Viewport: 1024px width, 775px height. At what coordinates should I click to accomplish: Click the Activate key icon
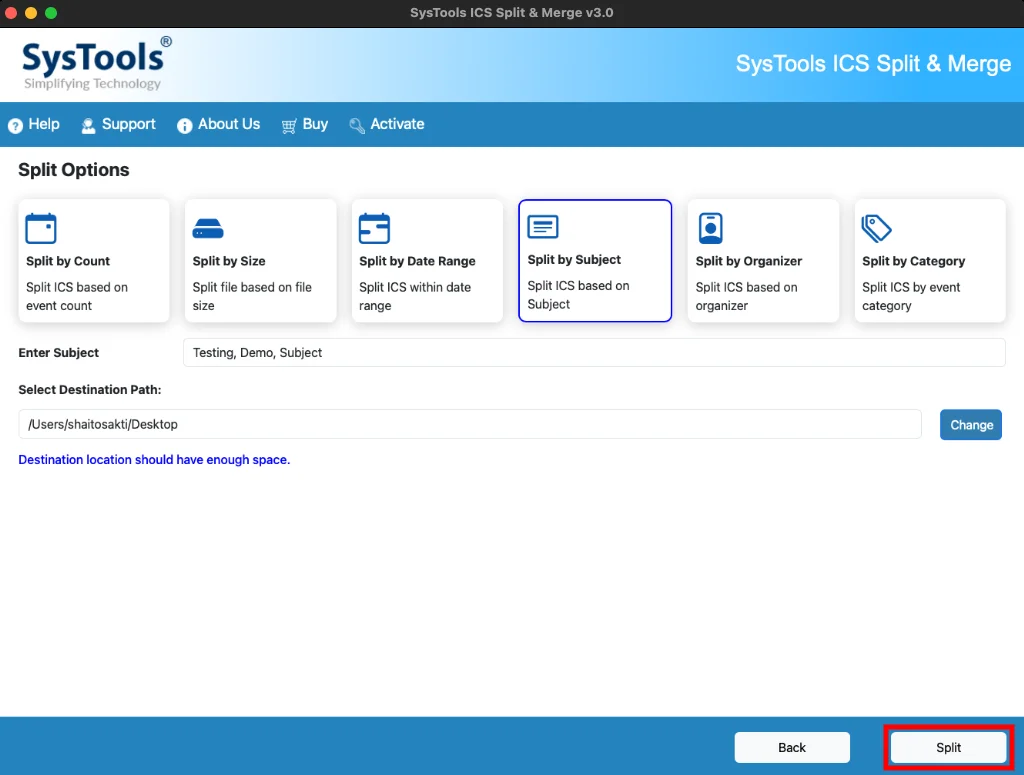357,125
